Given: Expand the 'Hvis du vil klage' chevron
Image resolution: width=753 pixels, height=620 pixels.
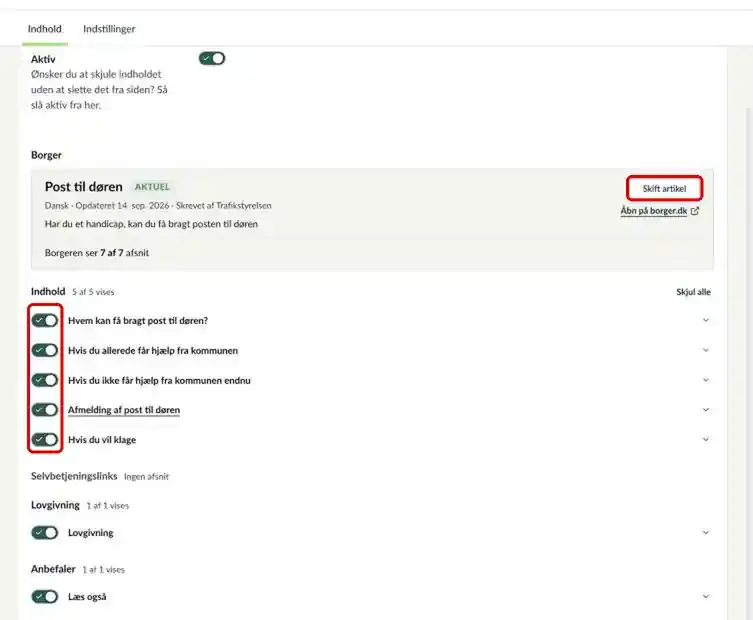Looking at the screenshot, I should (x=705, y=439).
